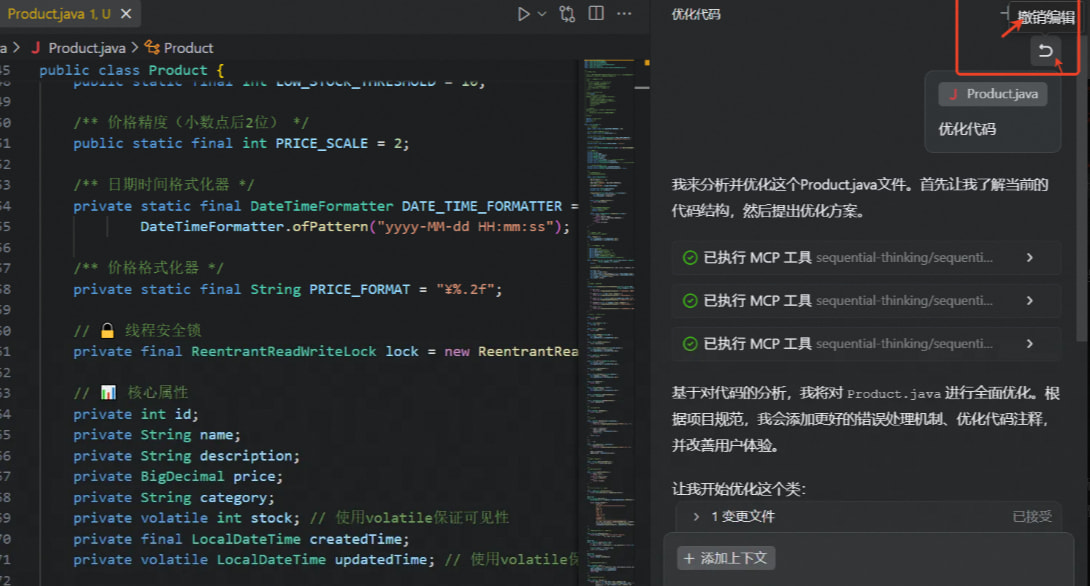Click the PRICE_FORMAT constant name

pyautogui.click(x=359, y=289)
